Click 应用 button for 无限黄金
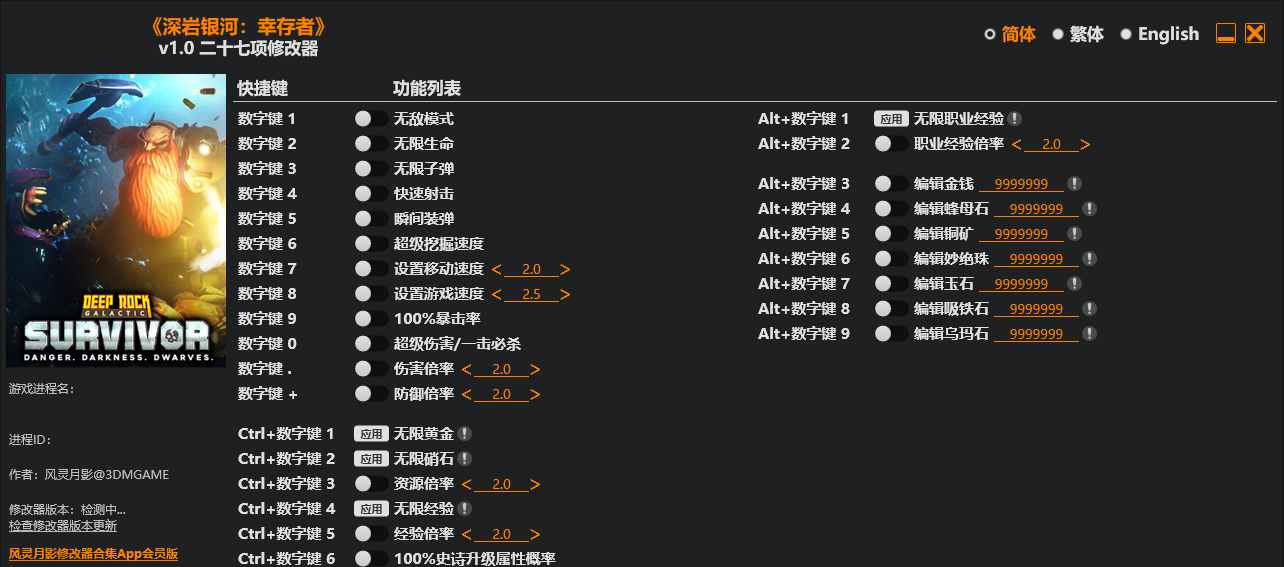 click(371, 434)
